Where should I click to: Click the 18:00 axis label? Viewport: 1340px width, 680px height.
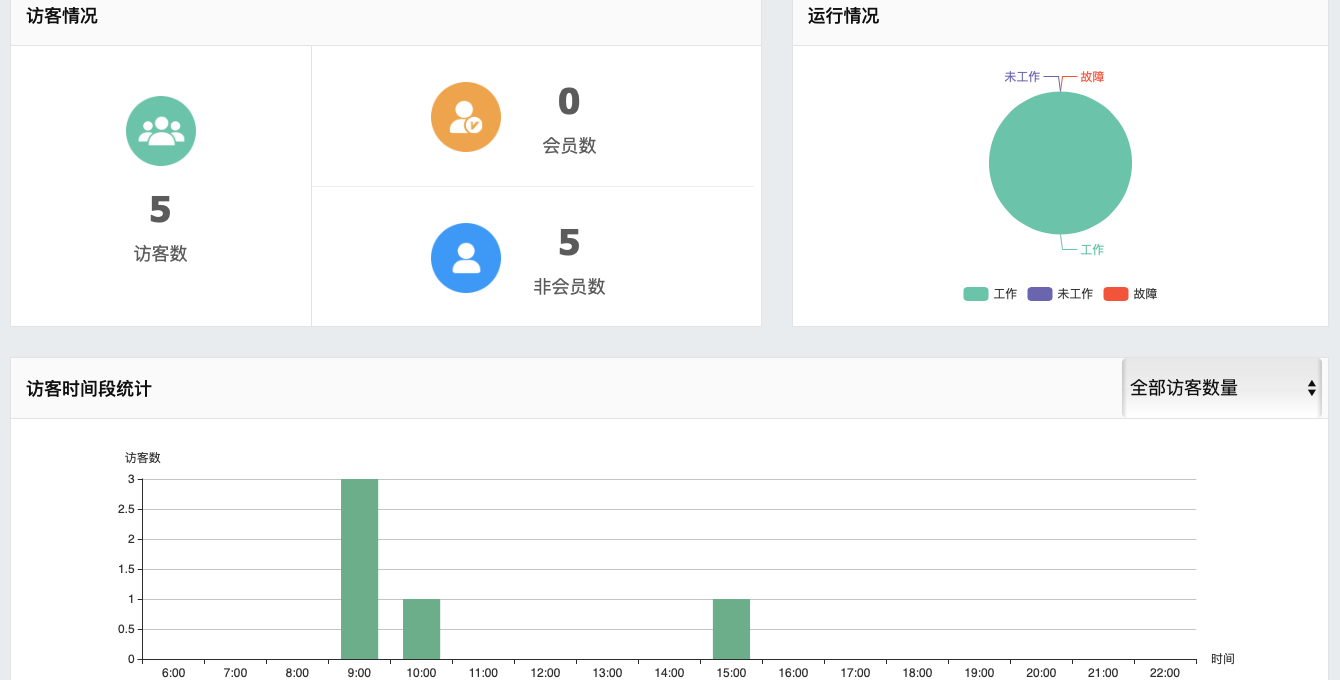(x=917, y=673)
